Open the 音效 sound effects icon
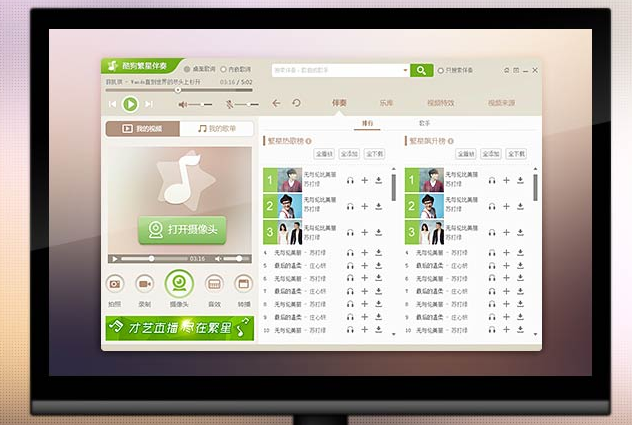Viewport: 632px width, 425px height. click(x=213, y=284)
